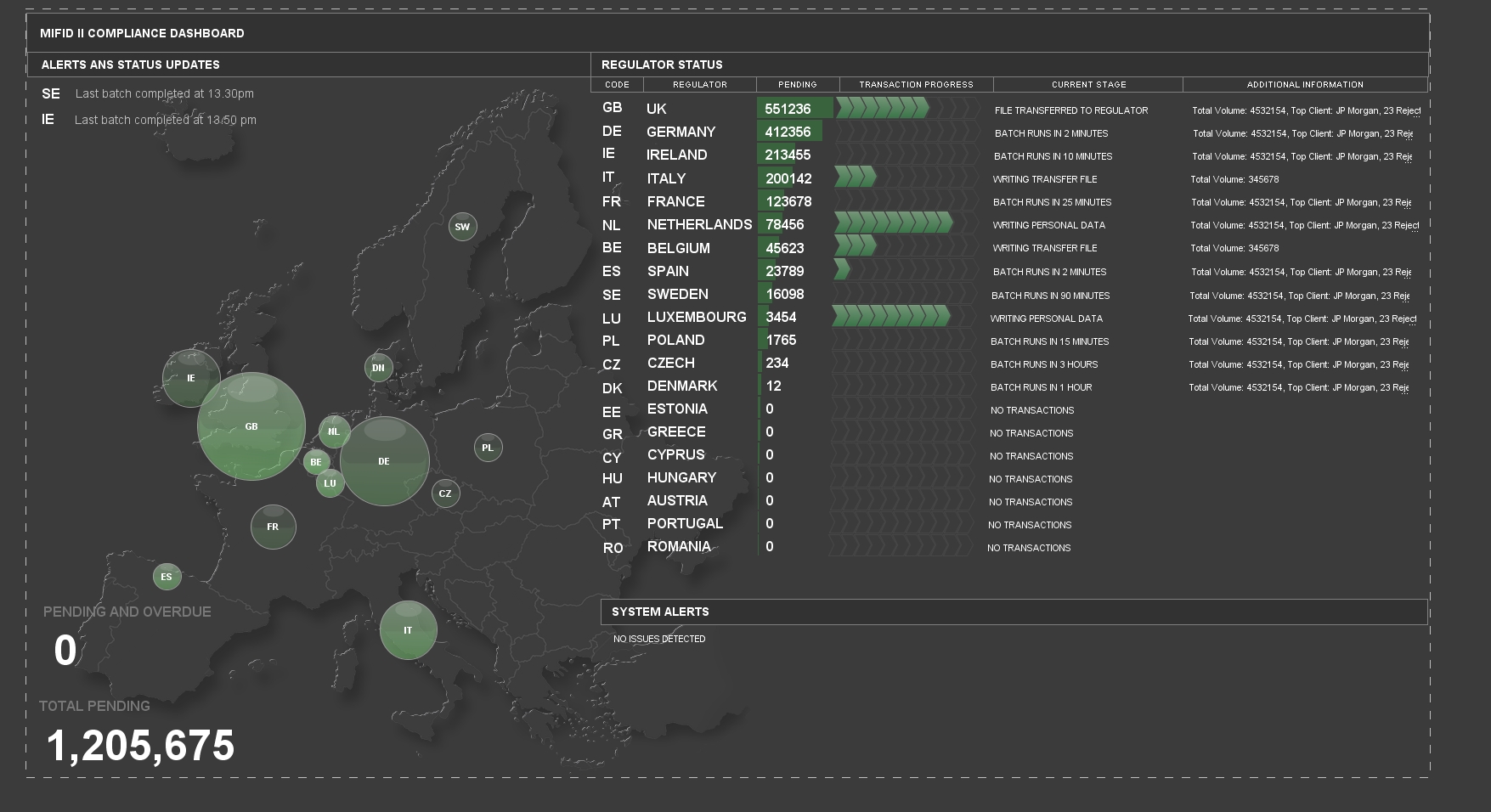Click the SW marker in Sweden
The image size is (1491, 812).
(463, 226)
